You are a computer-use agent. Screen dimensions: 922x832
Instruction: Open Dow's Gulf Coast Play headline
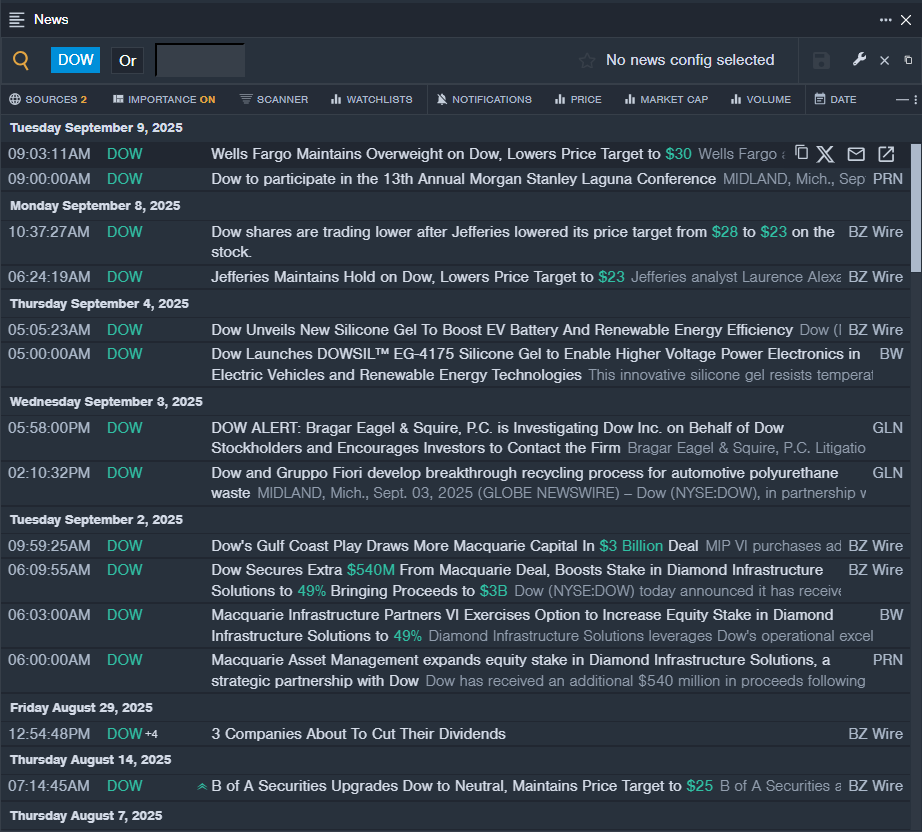point(455,546)
